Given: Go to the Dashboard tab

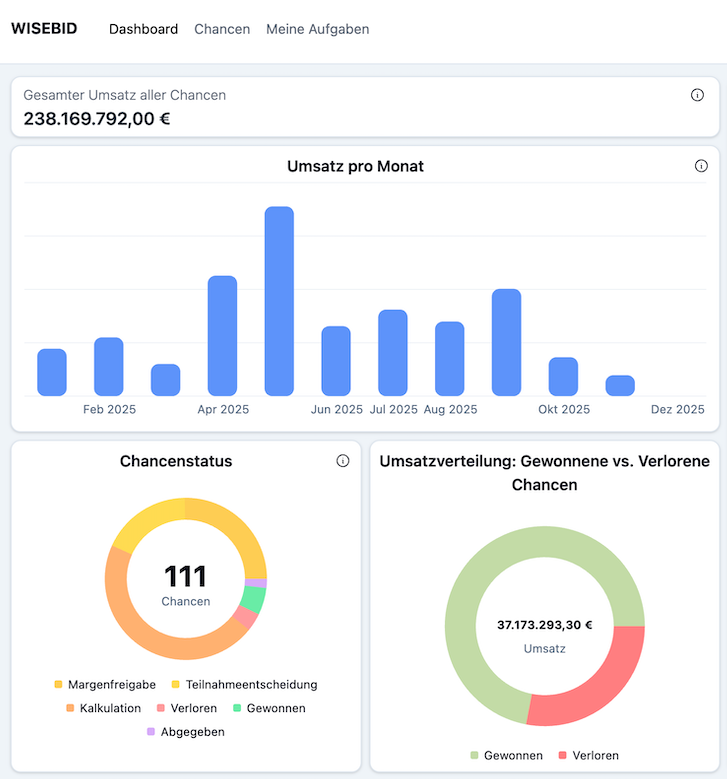Looking at the screenshot, I should tap(143, 29).
